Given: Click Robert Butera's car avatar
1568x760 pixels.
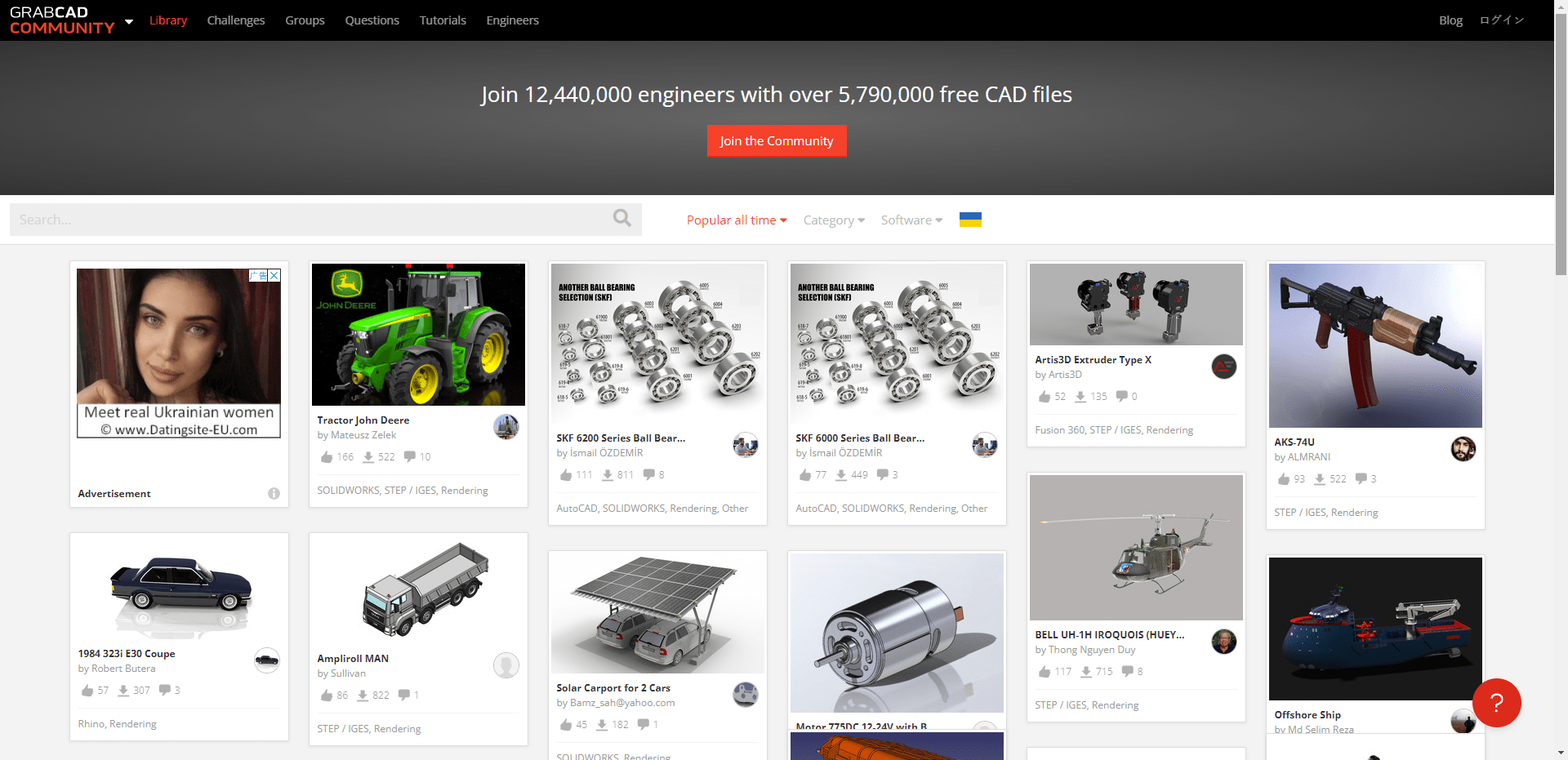Looking at the screenshot, I should coord(267,660).
